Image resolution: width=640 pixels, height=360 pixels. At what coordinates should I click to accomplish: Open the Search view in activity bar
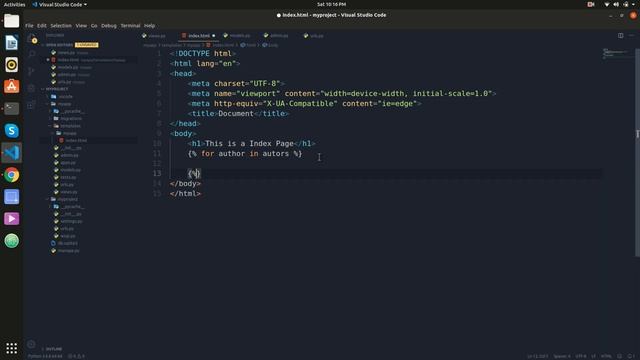click(x=32, y=54)
